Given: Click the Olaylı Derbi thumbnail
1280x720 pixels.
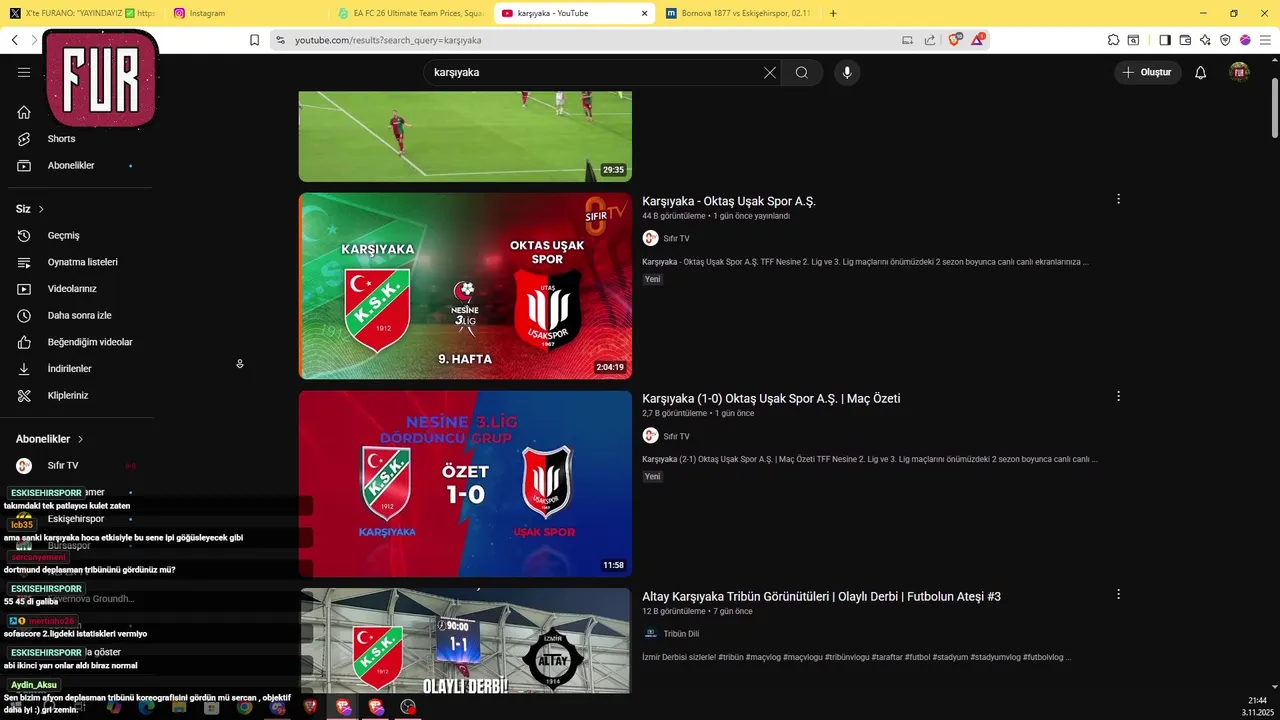Looking at the screenshot, I should tap(465, 640).
